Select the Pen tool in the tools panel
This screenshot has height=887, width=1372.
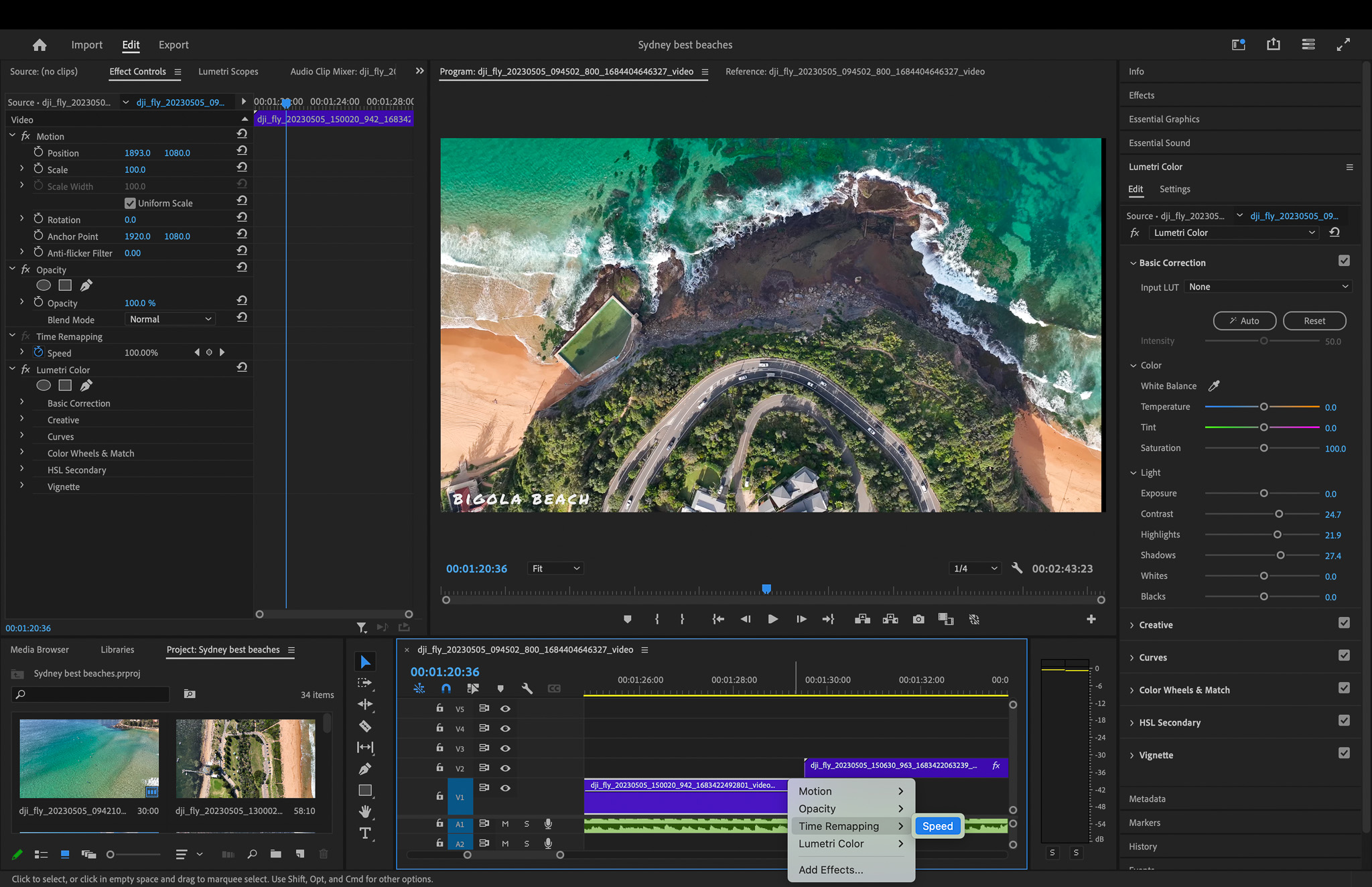(365, 768)
